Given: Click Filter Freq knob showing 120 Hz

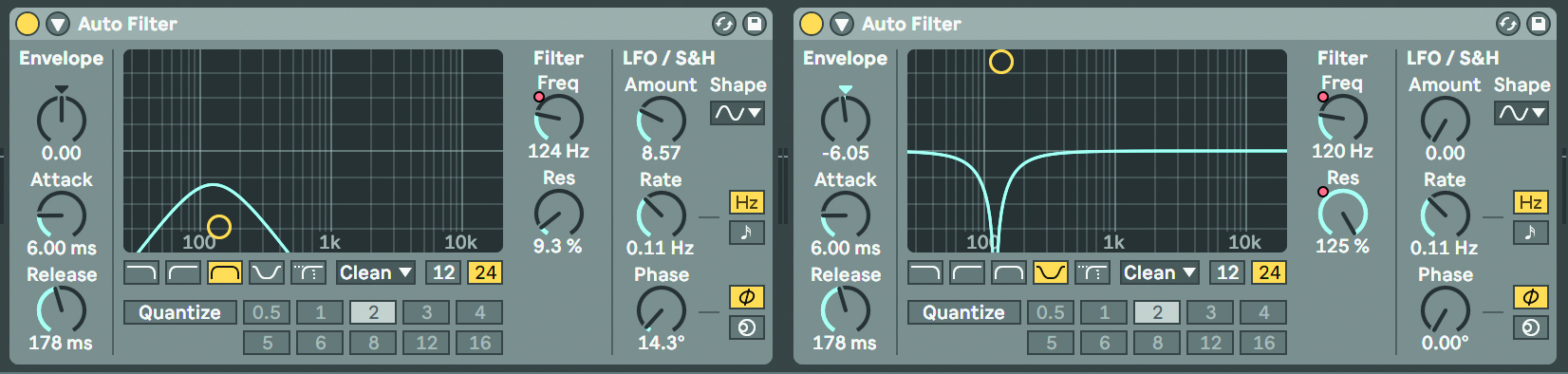Looking at the screenshot, I should tap(1343, 119).
